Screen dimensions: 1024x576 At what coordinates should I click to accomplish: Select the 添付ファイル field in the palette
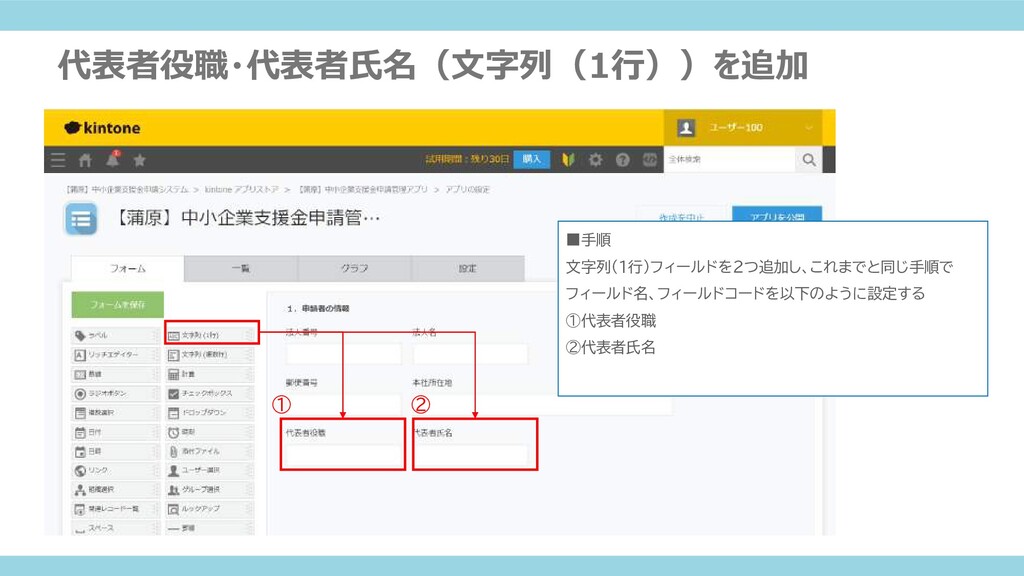209,451
